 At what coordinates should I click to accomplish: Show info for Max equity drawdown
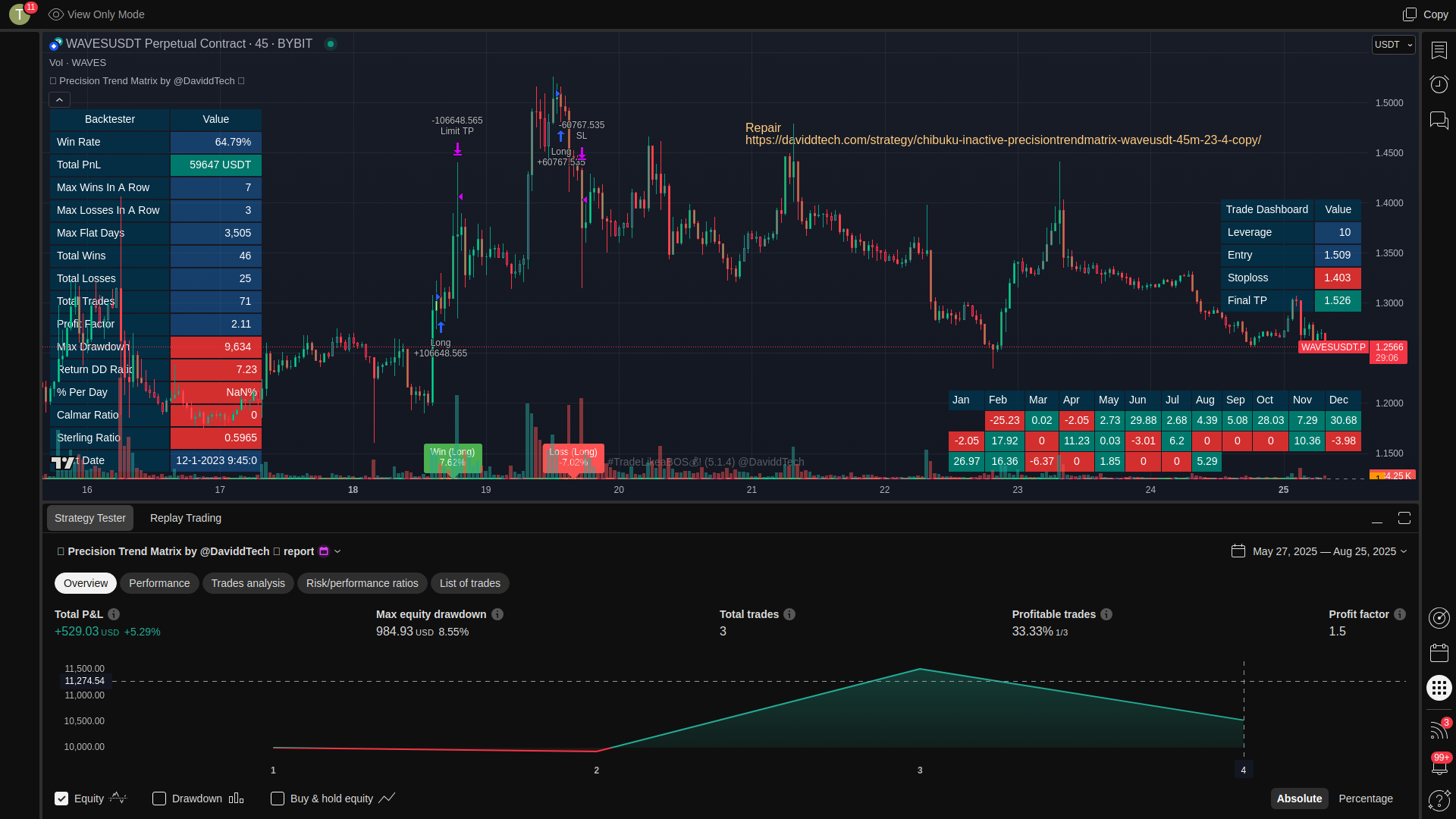click(x=497, y=614)
